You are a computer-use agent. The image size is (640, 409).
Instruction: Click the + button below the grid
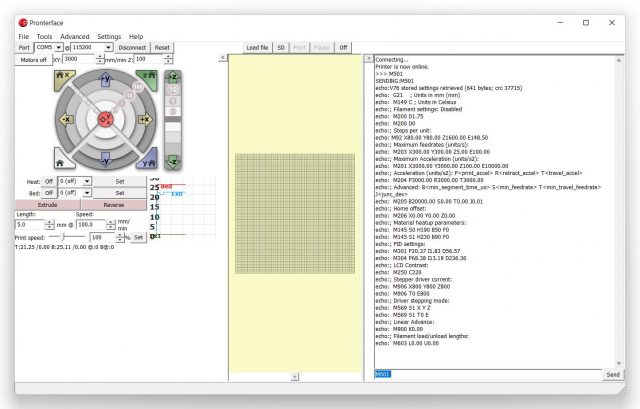295,376
